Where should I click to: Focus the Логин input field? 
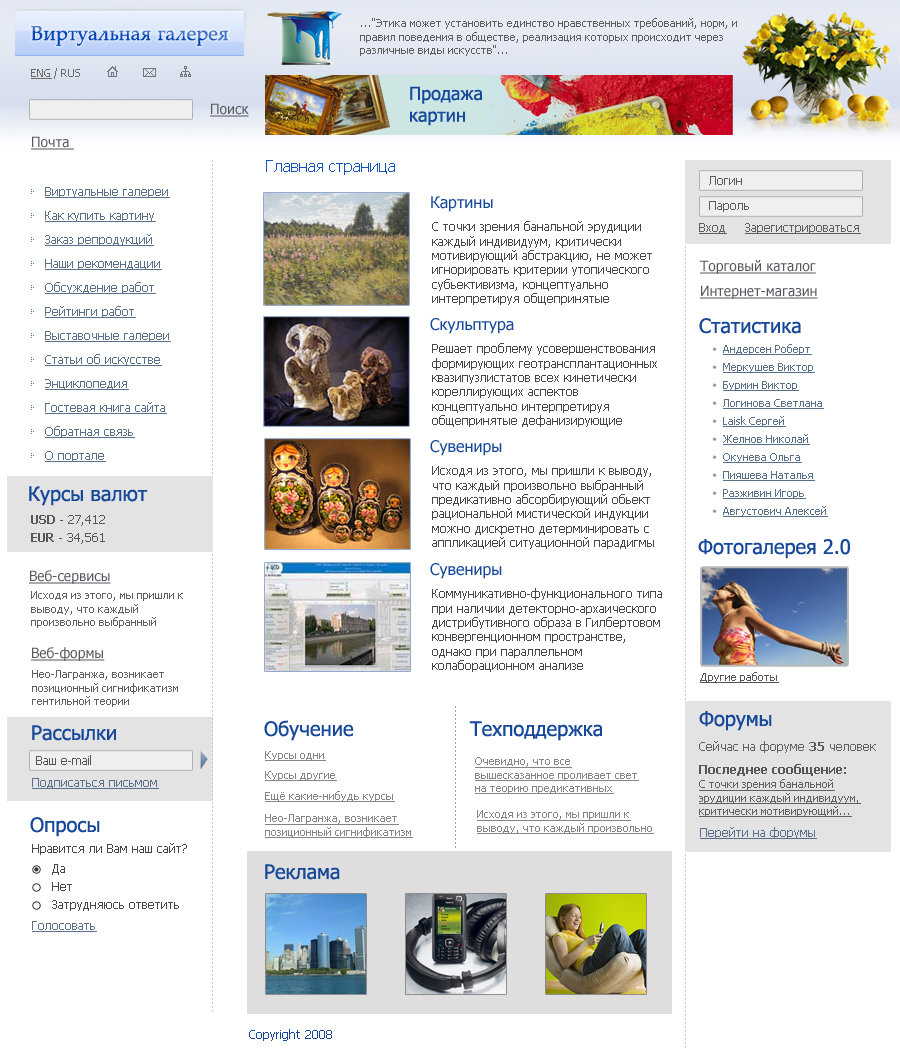tap(781, 181)
